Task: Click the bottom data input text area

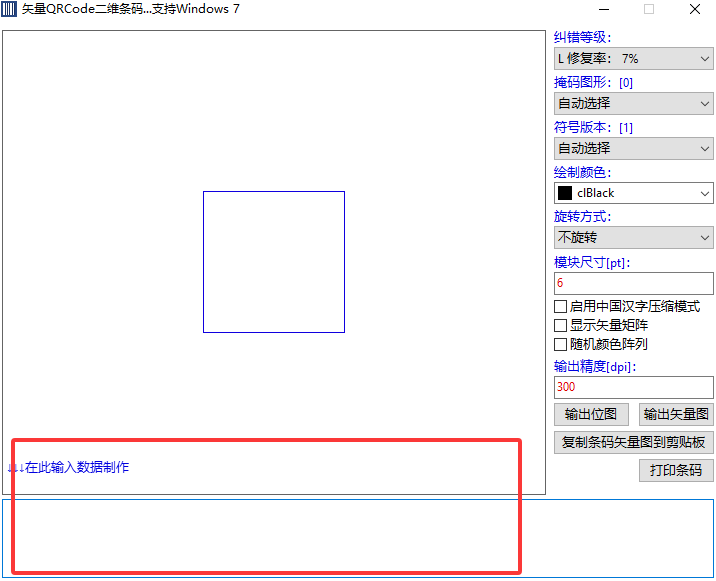Action: coord(358,538)
